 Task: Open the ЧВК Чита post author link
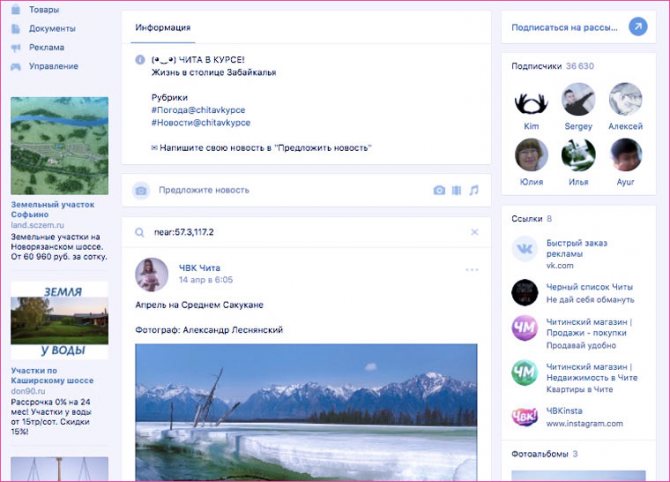[x=200, y=268]
